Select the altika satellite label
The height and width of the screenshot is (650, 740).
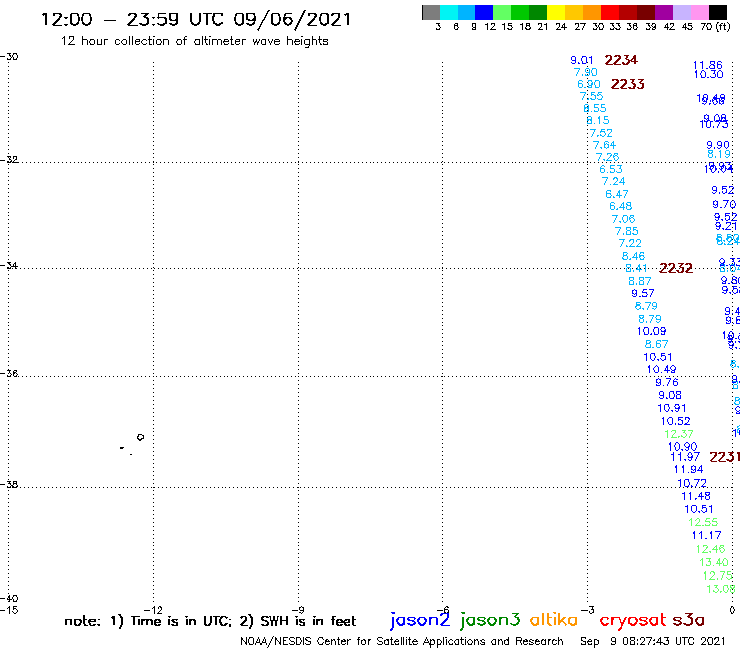554,619
